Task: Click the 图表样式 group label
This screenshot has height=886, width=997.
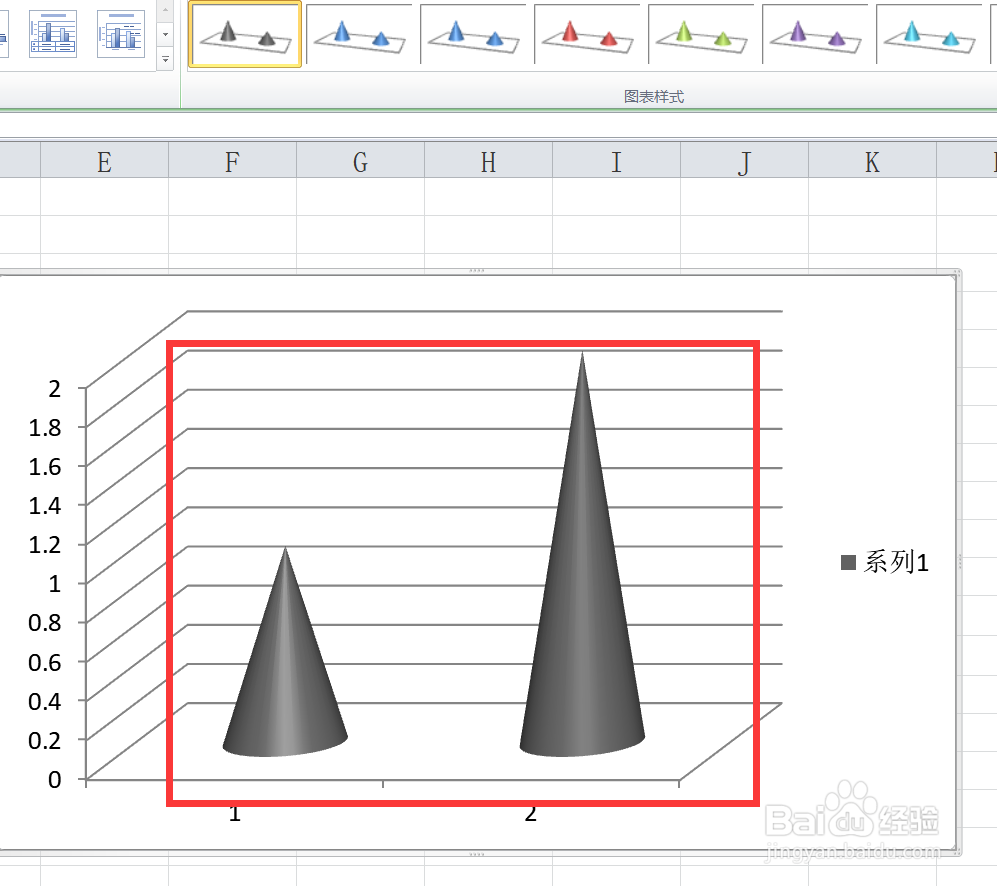Action: (x=654, y=97)
